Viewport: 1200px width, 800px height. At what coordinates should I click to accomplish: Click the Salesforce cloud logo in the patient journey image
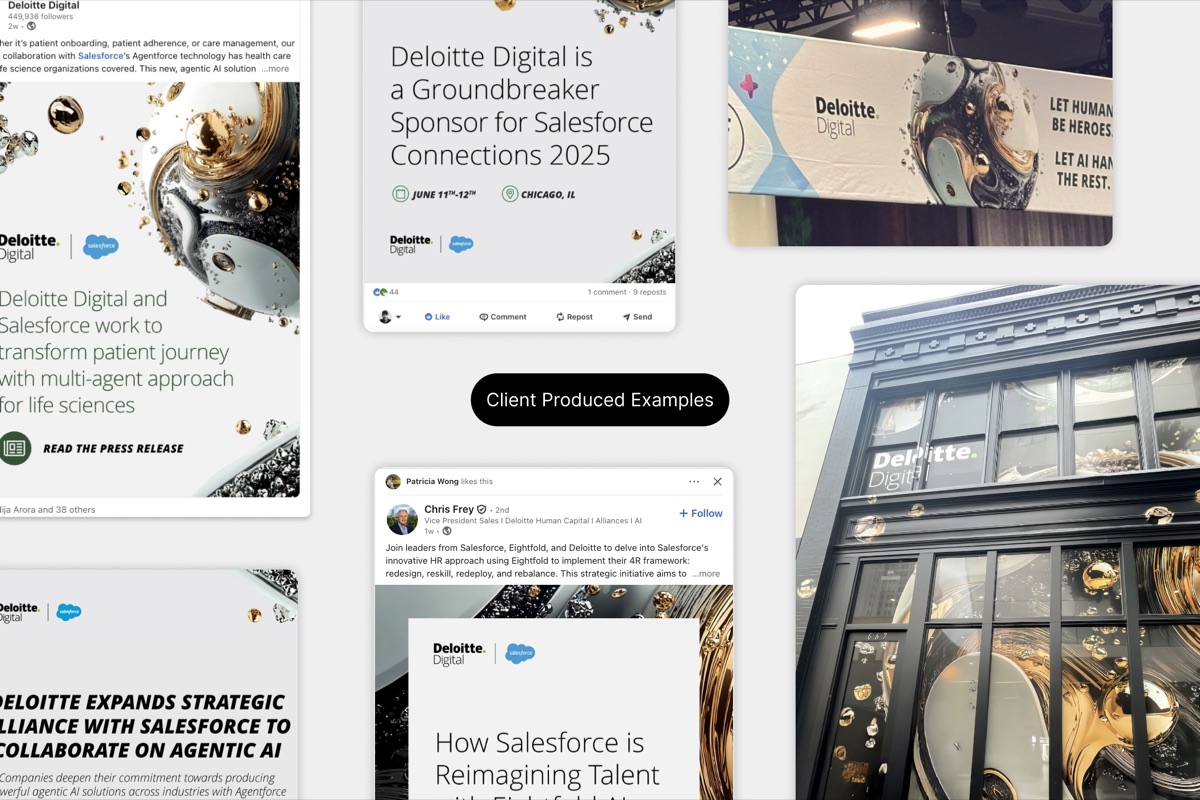coord(101,247)
